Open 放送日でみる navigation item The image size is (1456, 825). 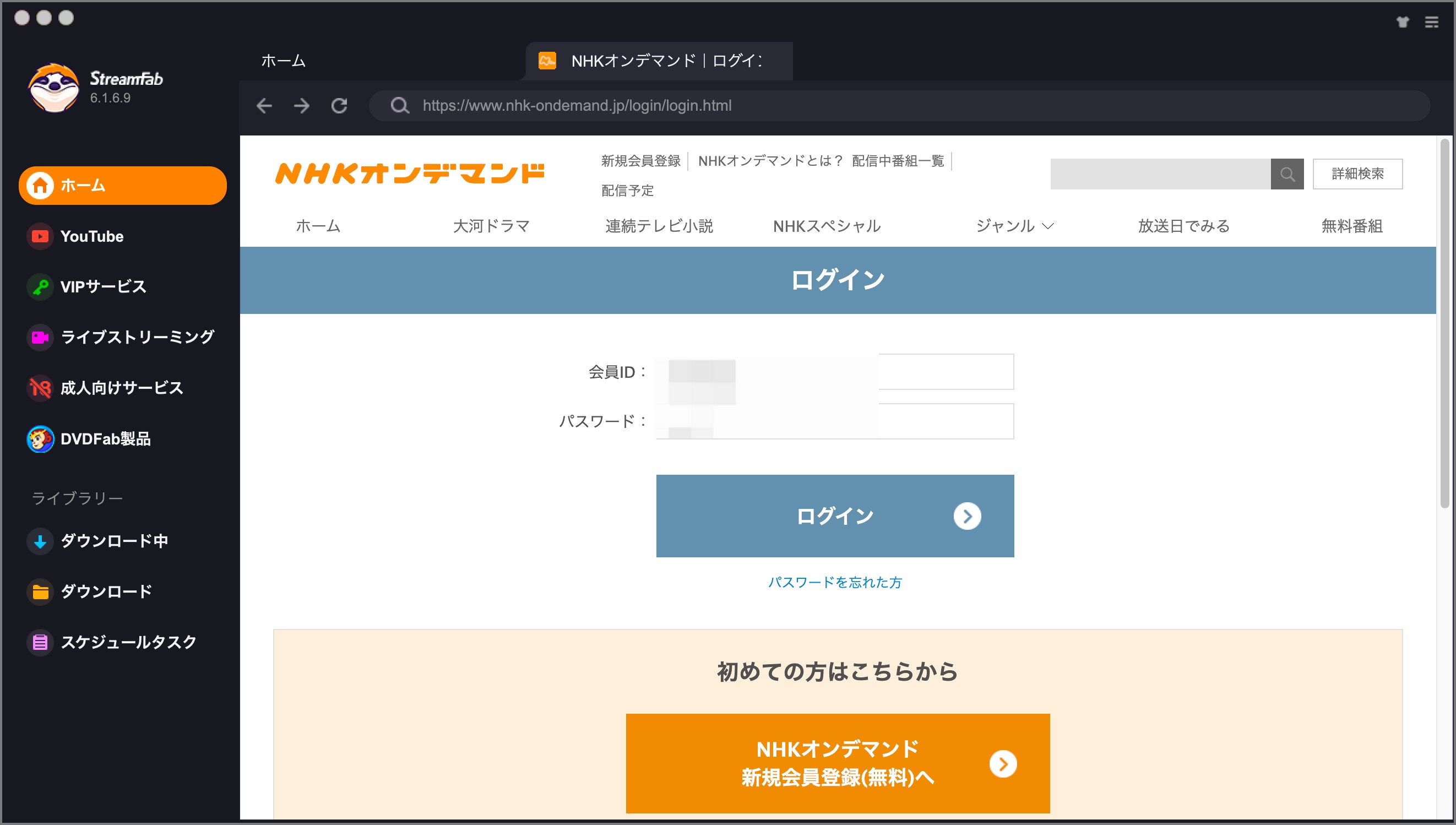1183,226
